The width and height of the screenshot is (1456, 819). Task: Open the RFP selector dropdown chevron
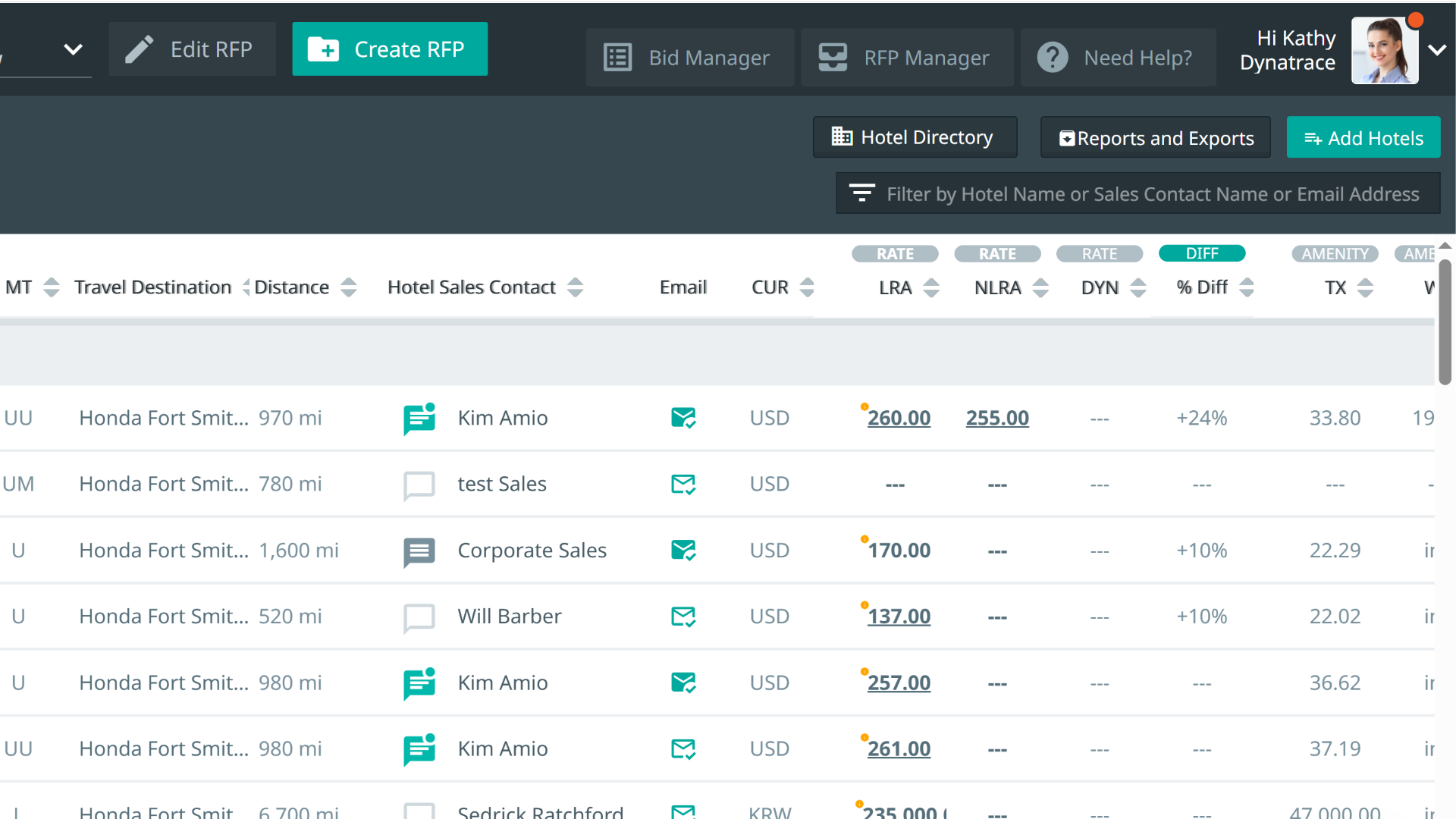(73, 50)
